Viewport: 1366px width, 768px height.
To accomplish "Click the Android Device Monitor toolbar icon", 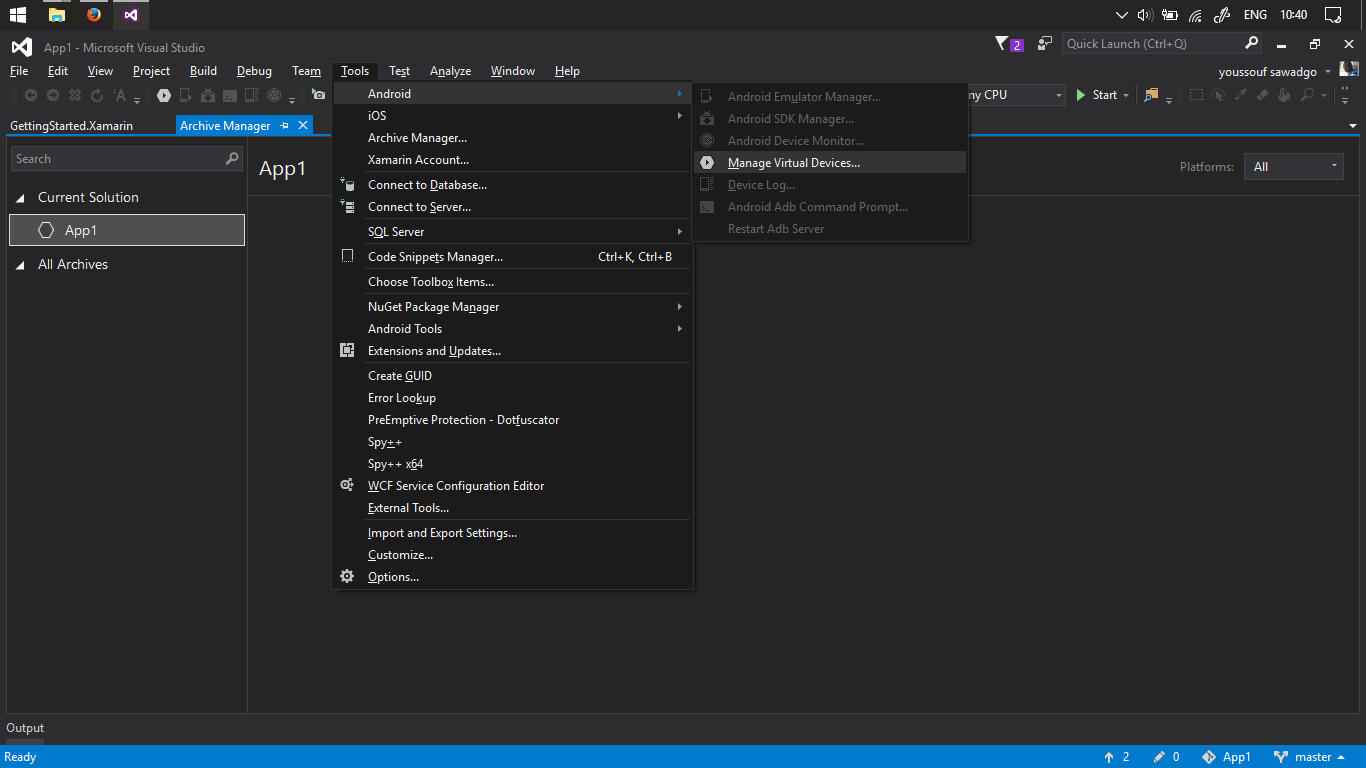I will click(x=274, y=95).
